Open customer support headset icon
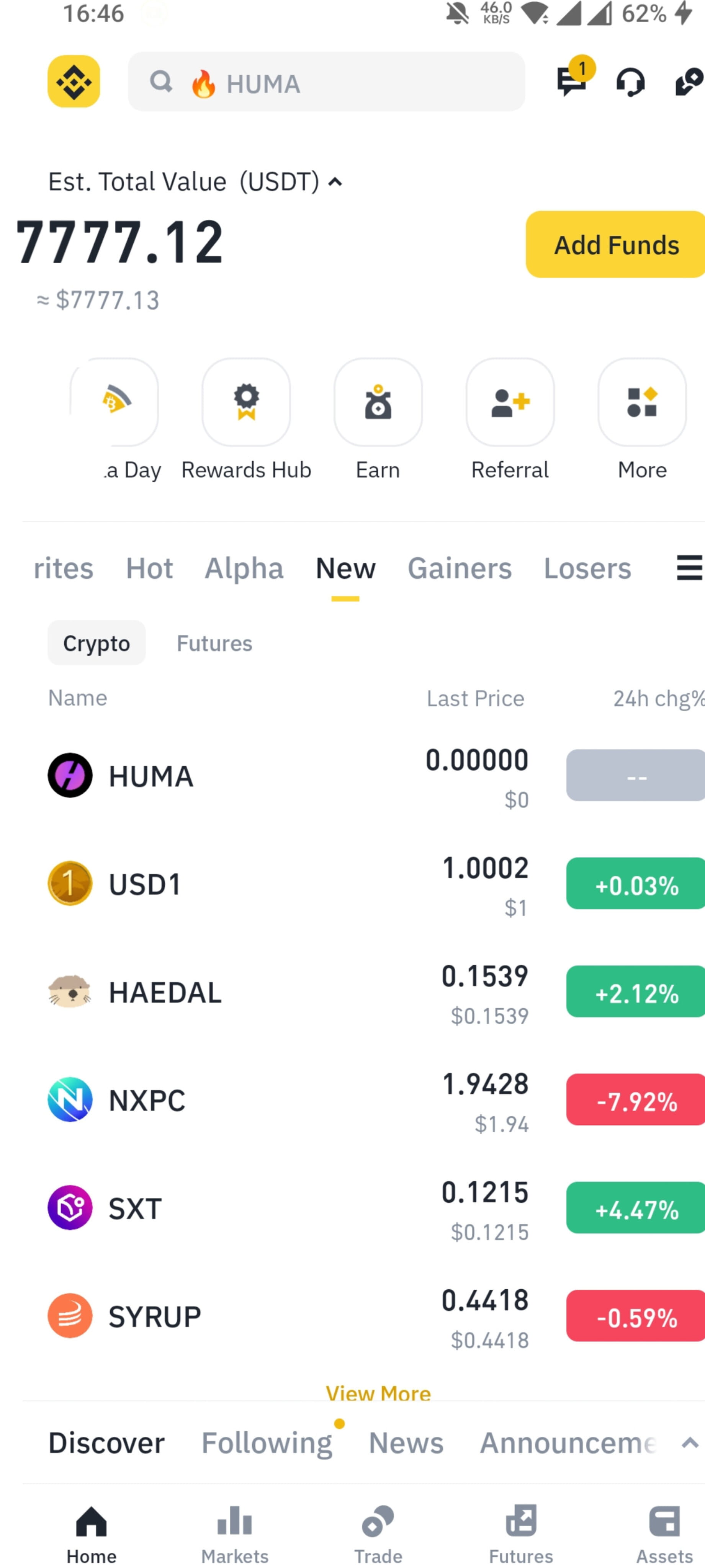 coord(630,82)
